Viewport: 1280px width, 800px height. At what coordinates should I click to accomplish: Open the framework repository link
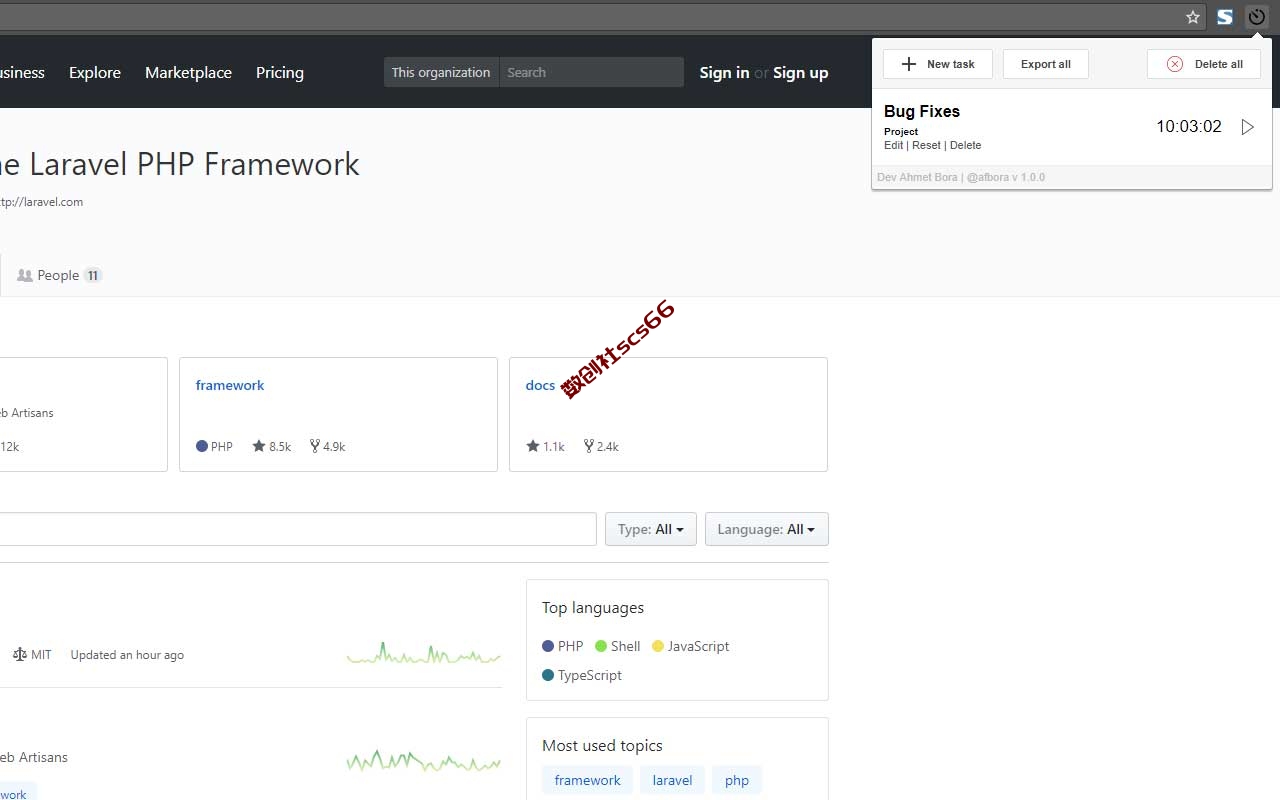pos(230,385)
